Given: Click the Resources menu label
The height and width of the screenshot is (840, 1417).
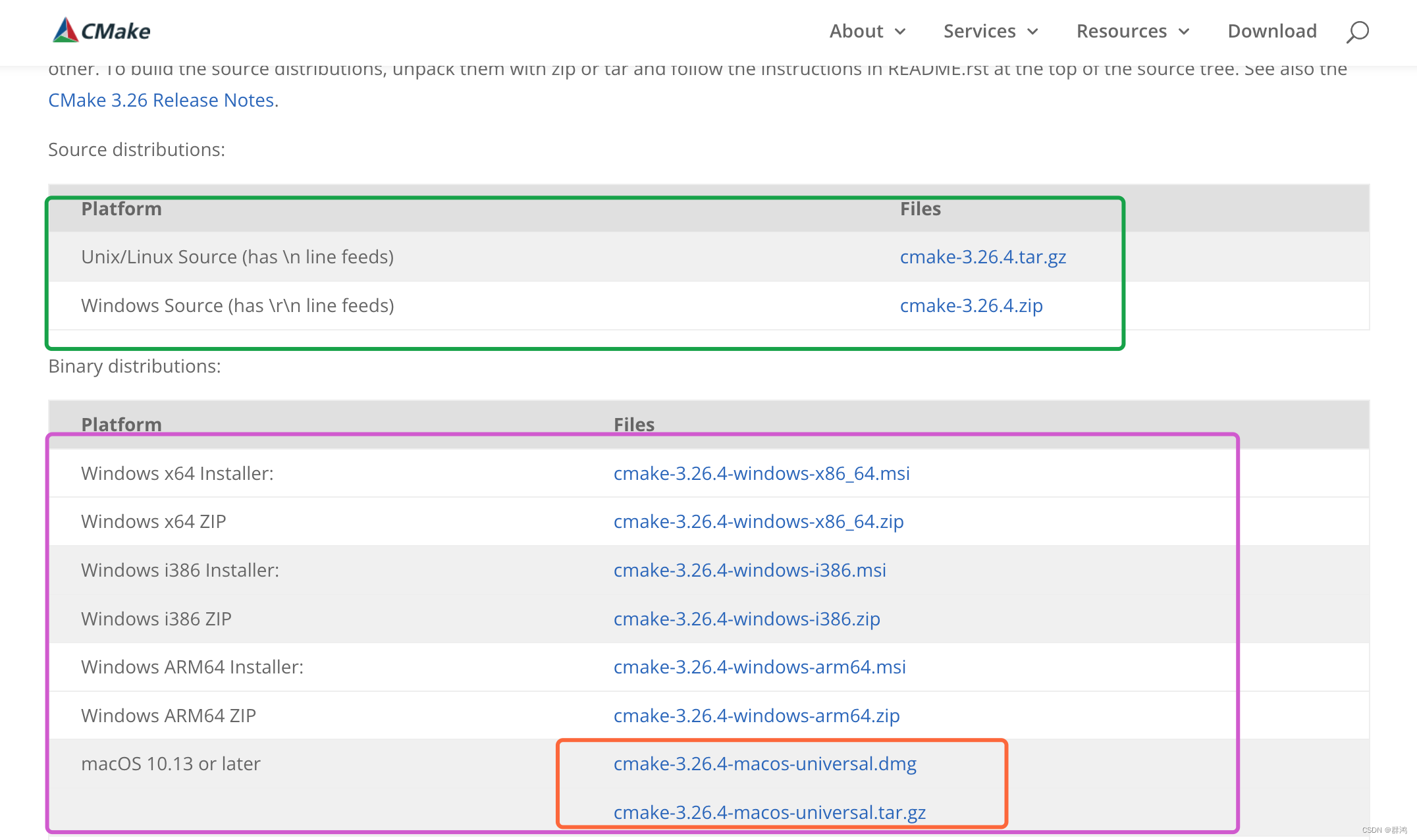Looking at the screenshot, I should click(x=1121, y=31).
